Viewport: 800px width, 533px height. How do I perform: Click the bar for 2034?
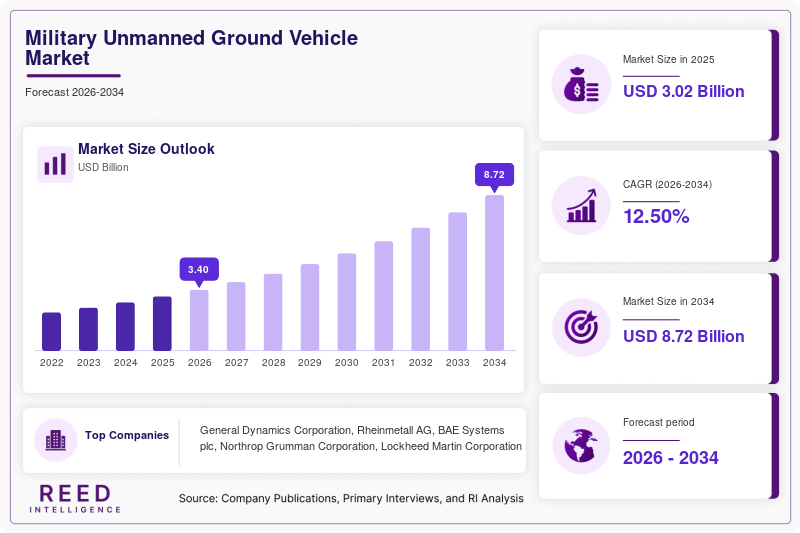494,273
